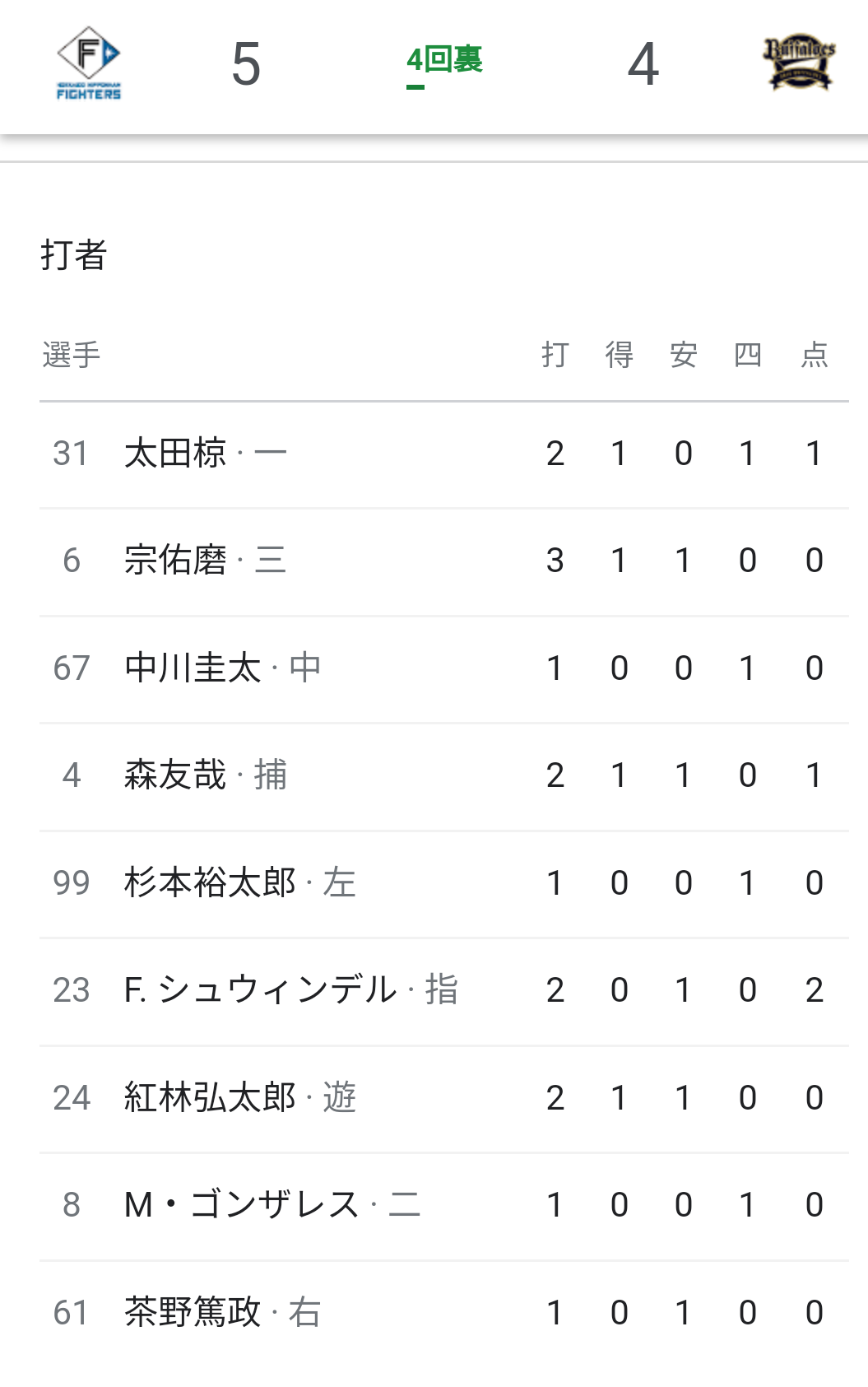This screenshot has width=868, height=1387.
Task: Open F. シュウィンデル designated hitter entry
Action: coord(444,991)
